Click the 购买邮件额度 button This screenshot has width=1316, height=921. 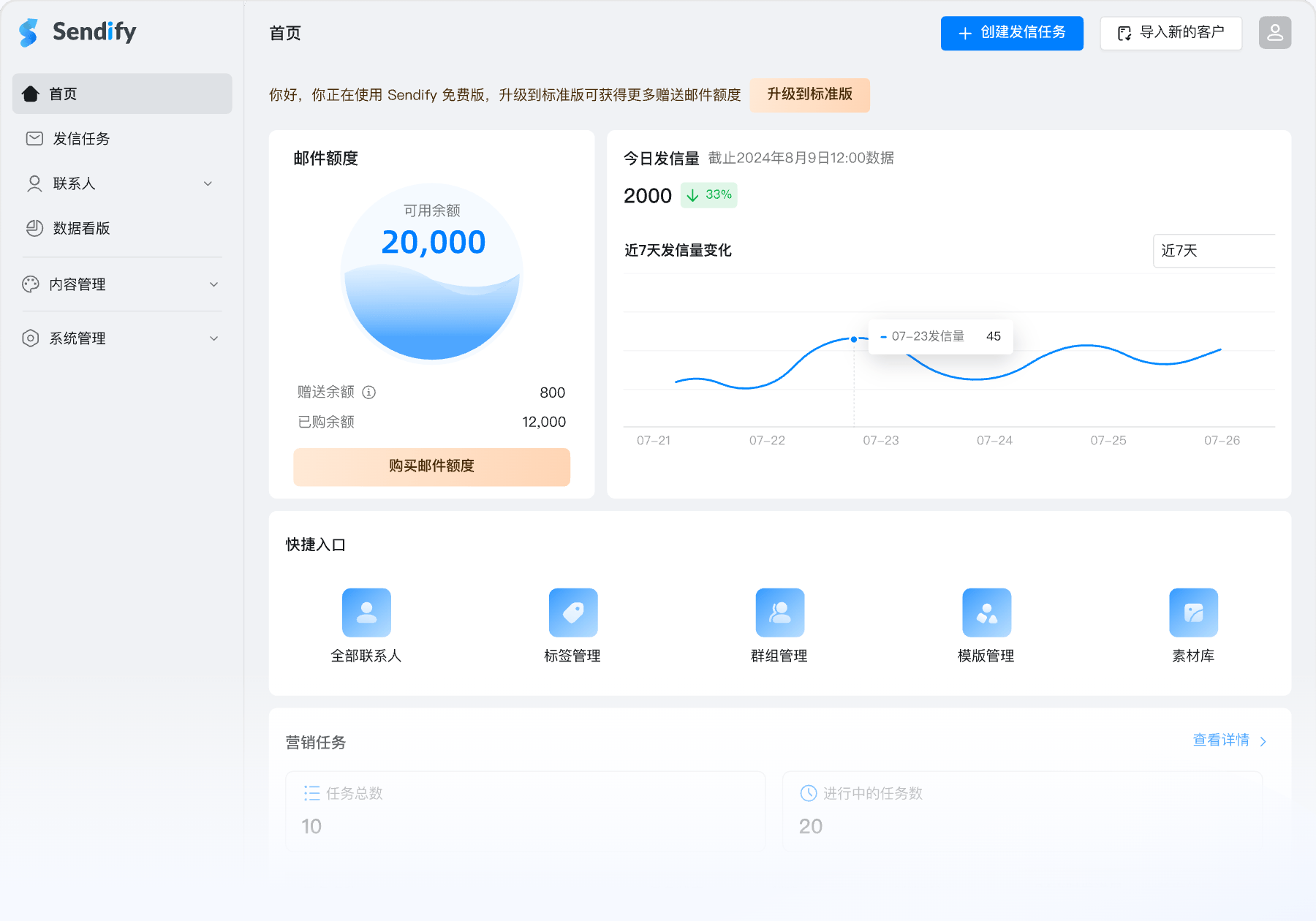pos(431,466)
